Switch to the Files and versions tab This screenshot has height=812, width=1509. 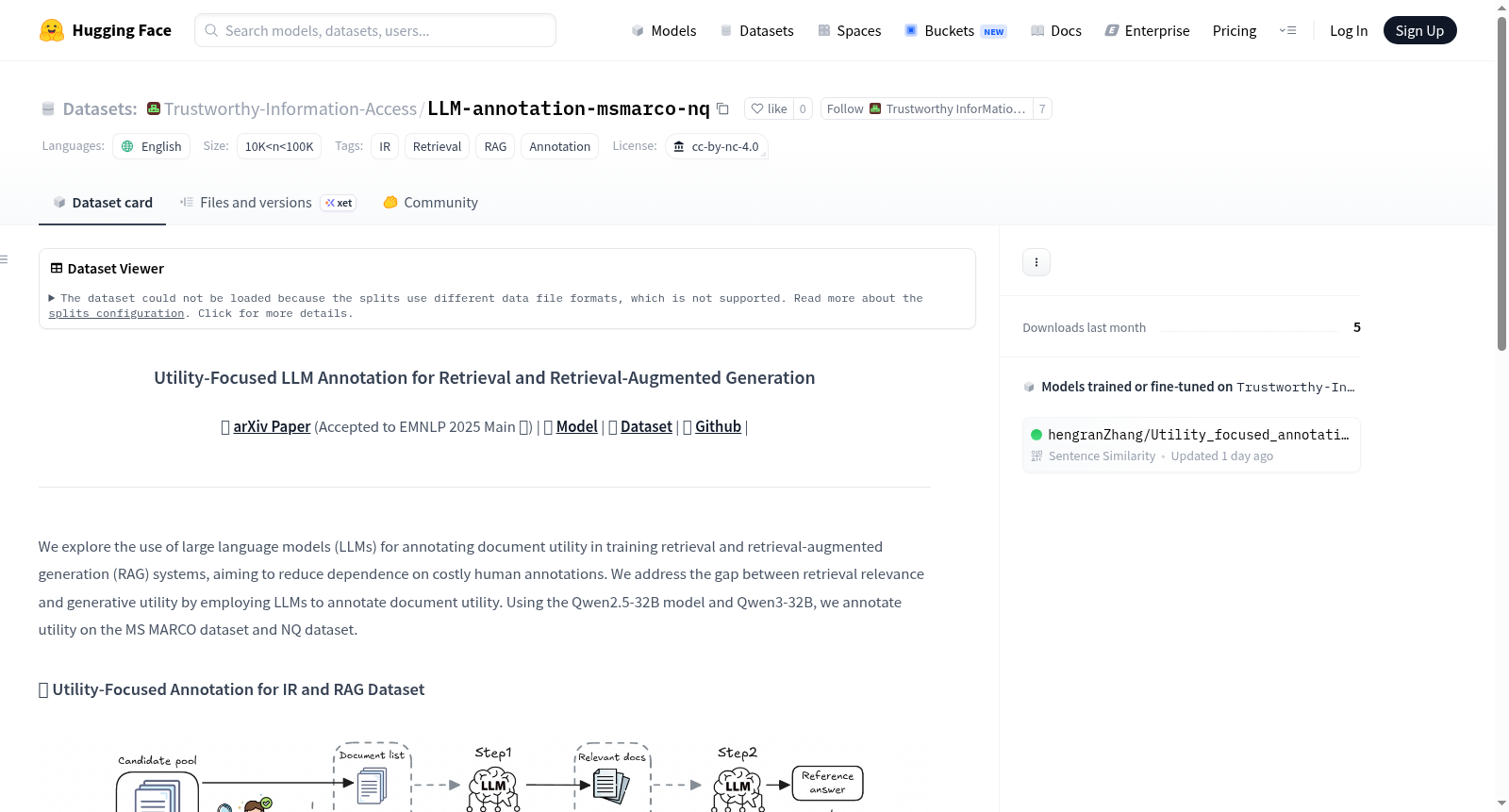(x=268, y=202)
